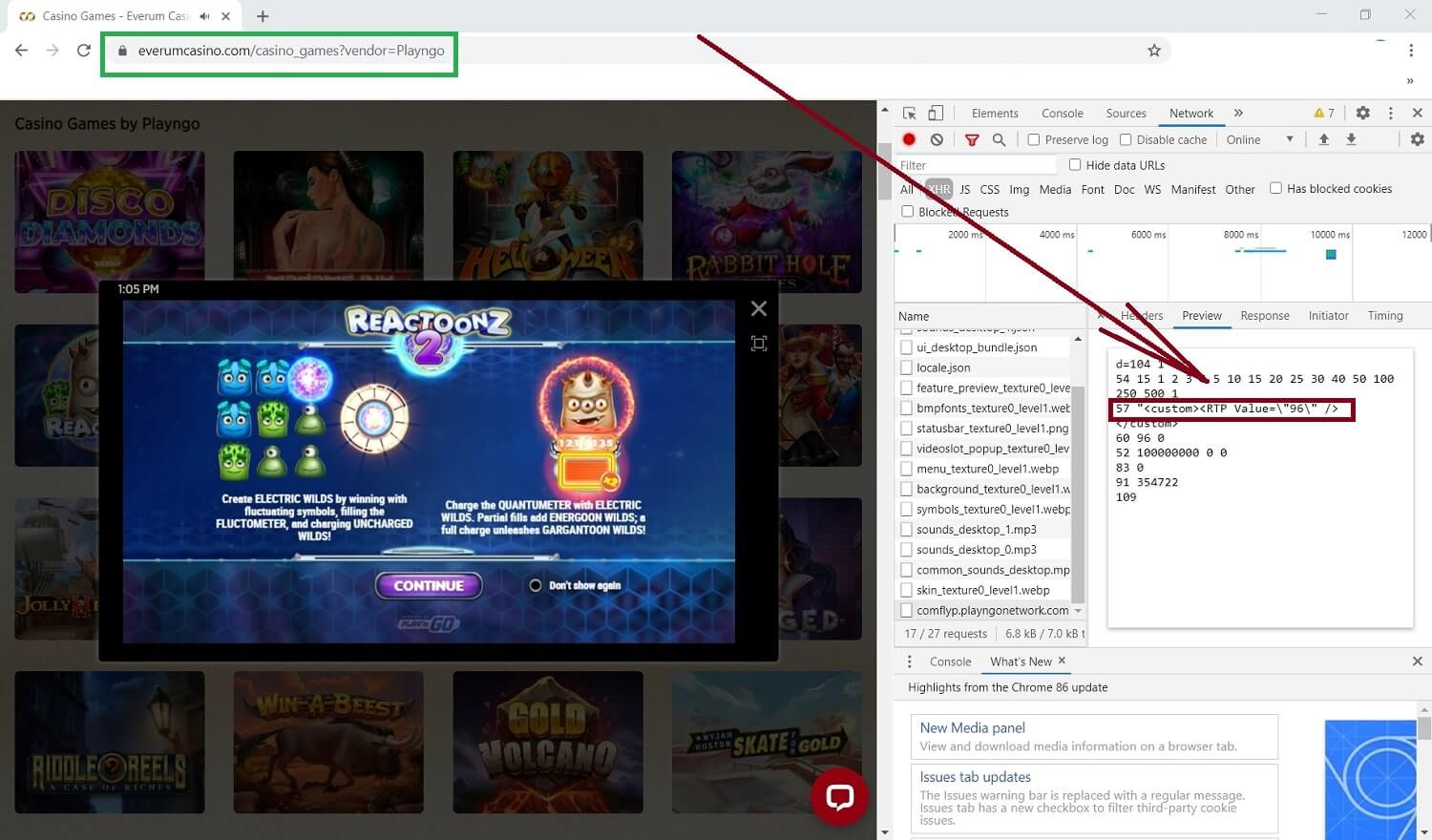
Task: View the Timing tab
Action: tap(1385, 316)
